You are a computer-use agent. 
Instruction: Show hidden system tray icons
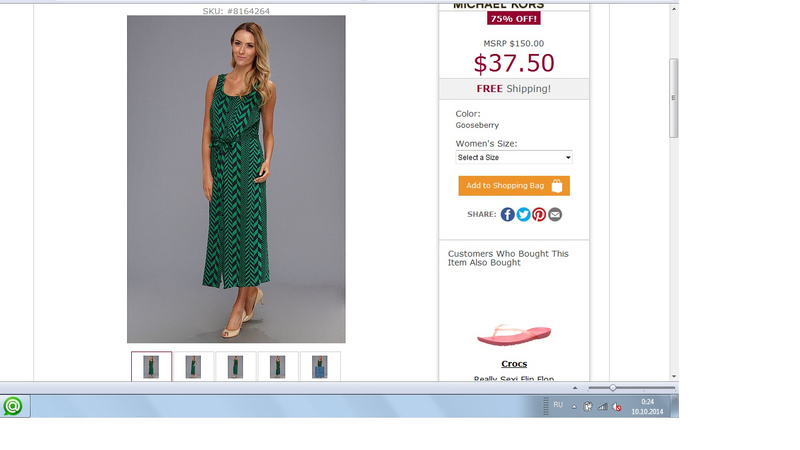(574, 407)
